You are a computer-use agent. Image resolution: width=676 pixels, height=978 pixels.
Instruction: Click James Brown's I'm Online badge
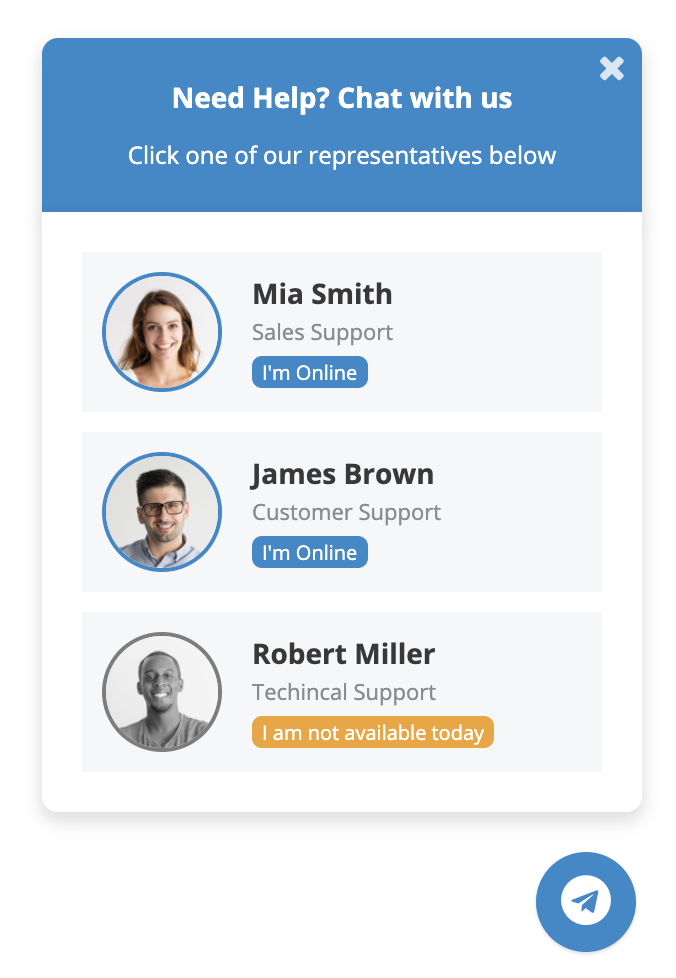pos(310,553)
